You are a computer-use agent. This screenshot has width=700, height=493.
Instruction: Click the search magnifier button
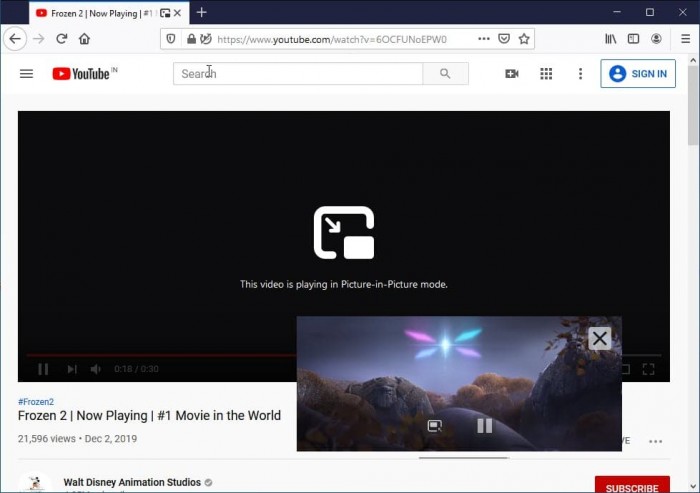pyautogui.click(x=445, y=74)
